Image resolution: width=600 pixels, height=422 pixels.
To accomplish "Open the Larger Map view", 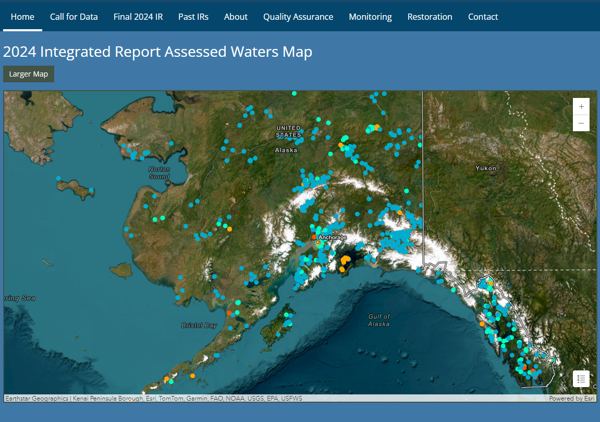I will click(x=28, y=74).
